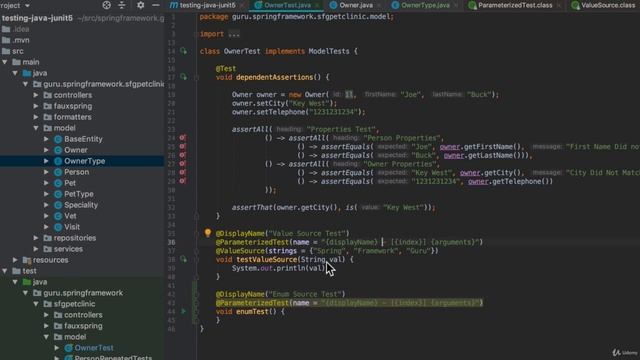Expand the resources folder

pyautogui.click(x=15, y=260)
